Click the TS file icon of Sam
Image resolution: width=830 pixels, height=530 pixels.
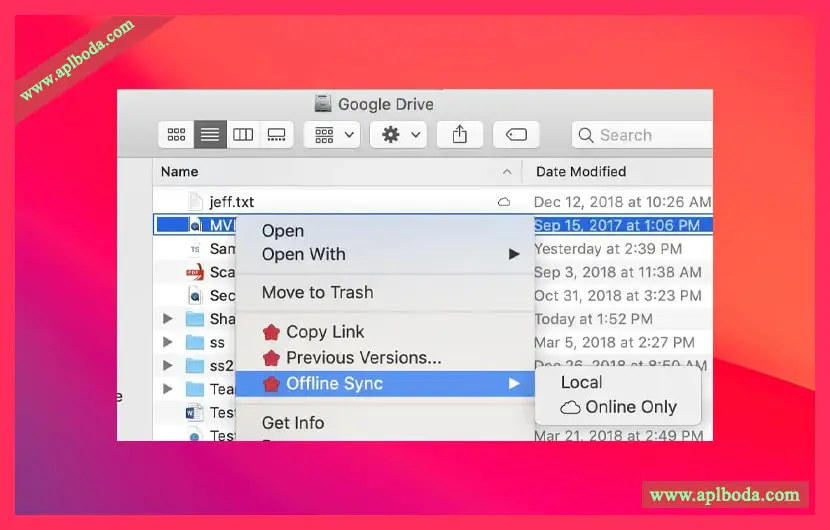(x=195, y=249)
